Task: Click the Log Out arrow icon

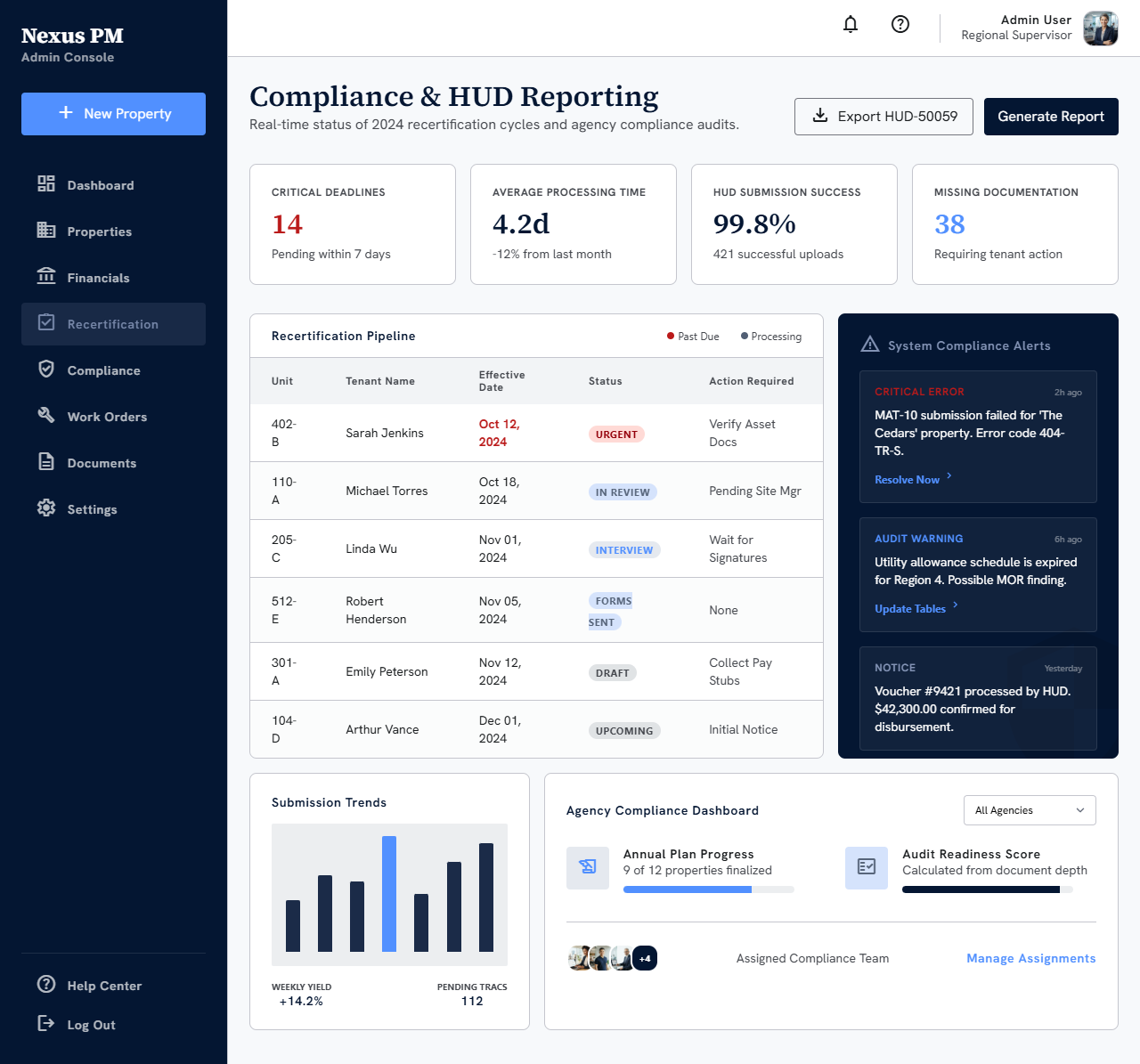Action: [46, 1023]
